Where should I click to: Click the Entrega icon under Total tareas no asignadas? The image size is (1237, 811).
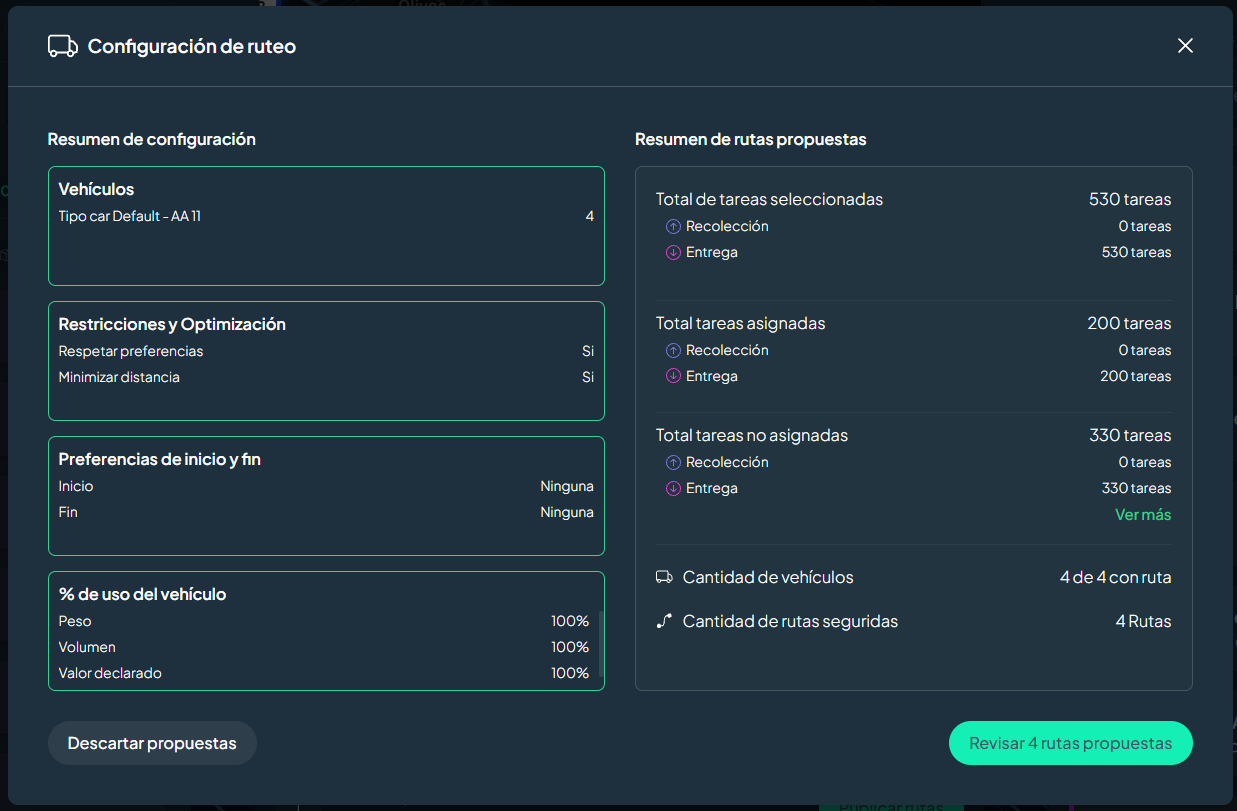pyautogui.click(x=673, y=488)
